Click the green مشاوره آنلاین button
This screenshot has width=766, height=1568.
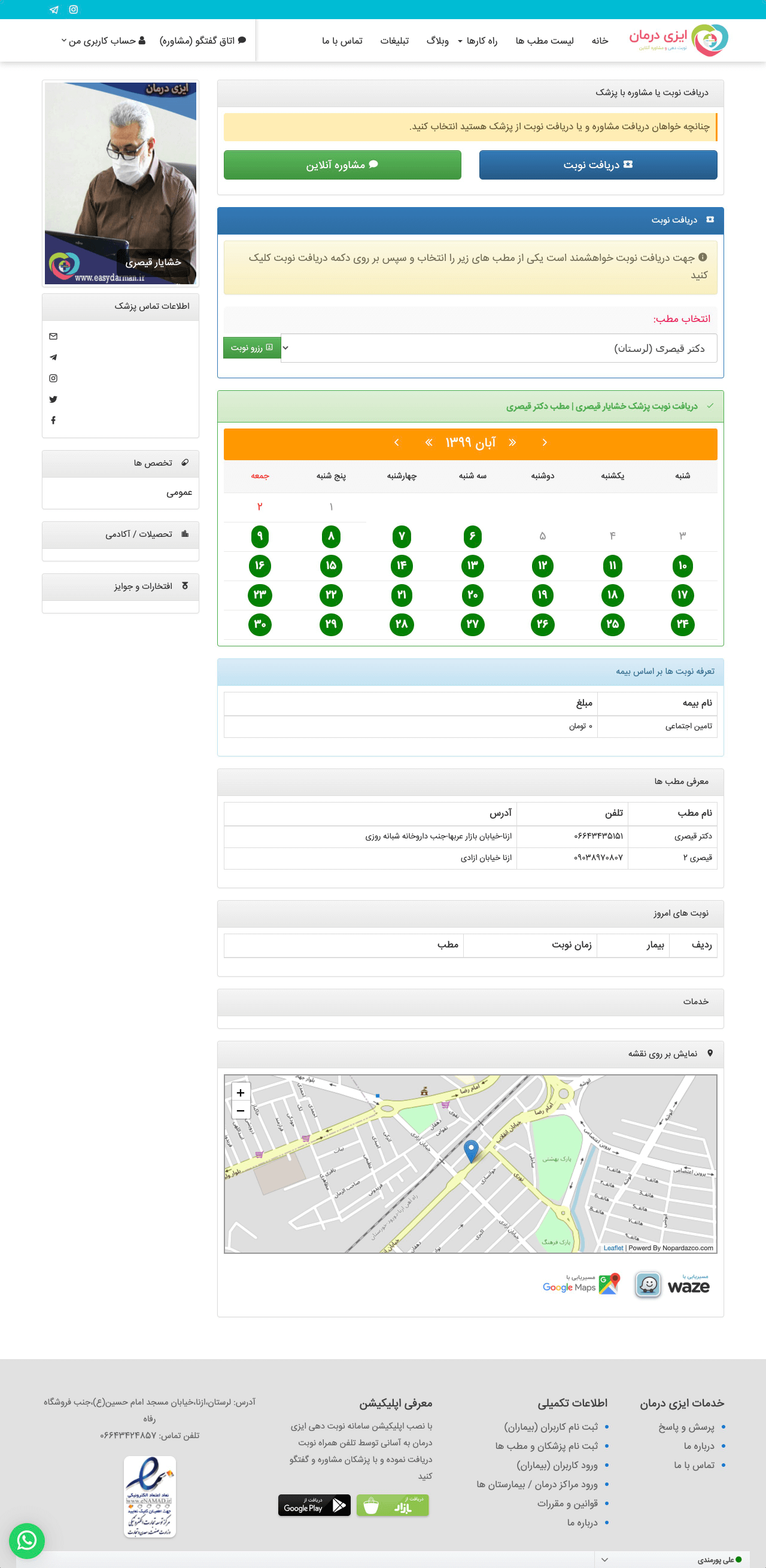click(x=342, y=165)
